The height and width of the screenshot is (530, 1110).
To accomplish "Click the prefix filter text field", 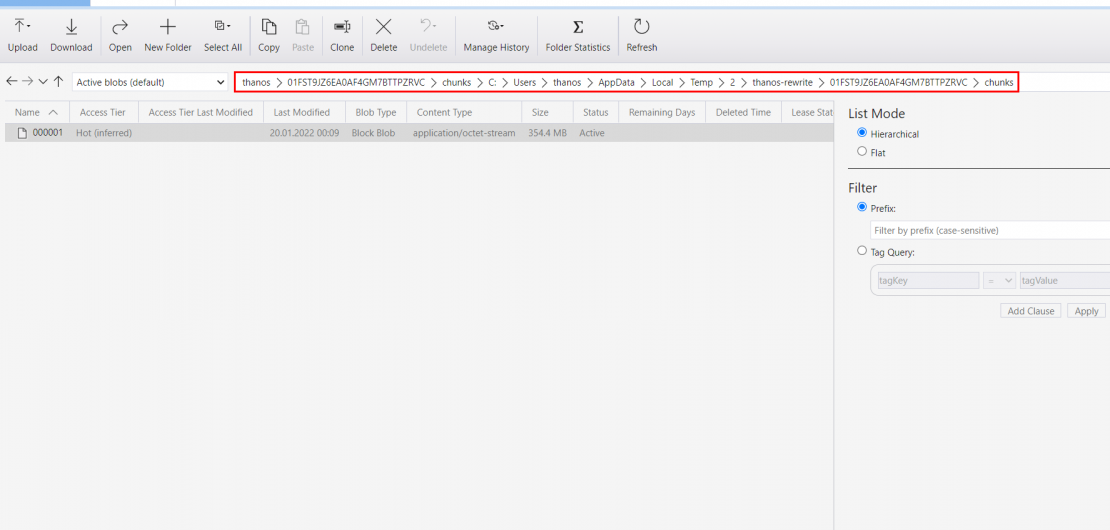I will pyautogui.click(x=988, y=230).
